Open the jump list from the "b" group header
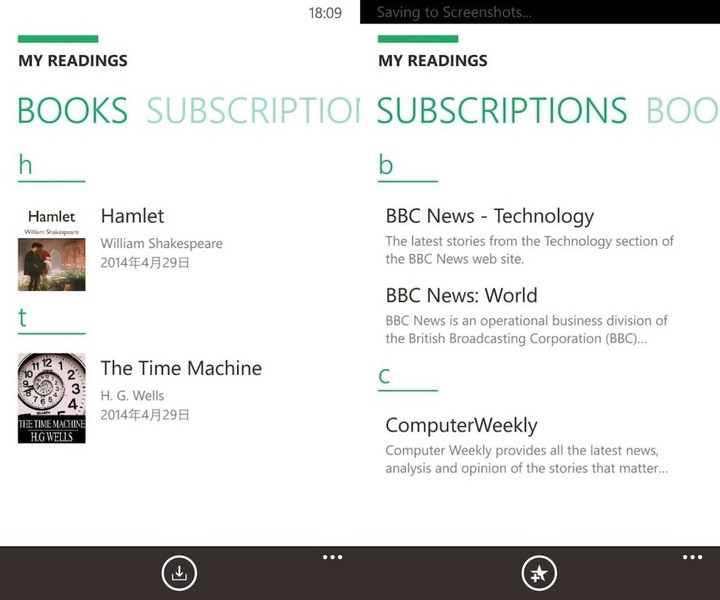 386,165
